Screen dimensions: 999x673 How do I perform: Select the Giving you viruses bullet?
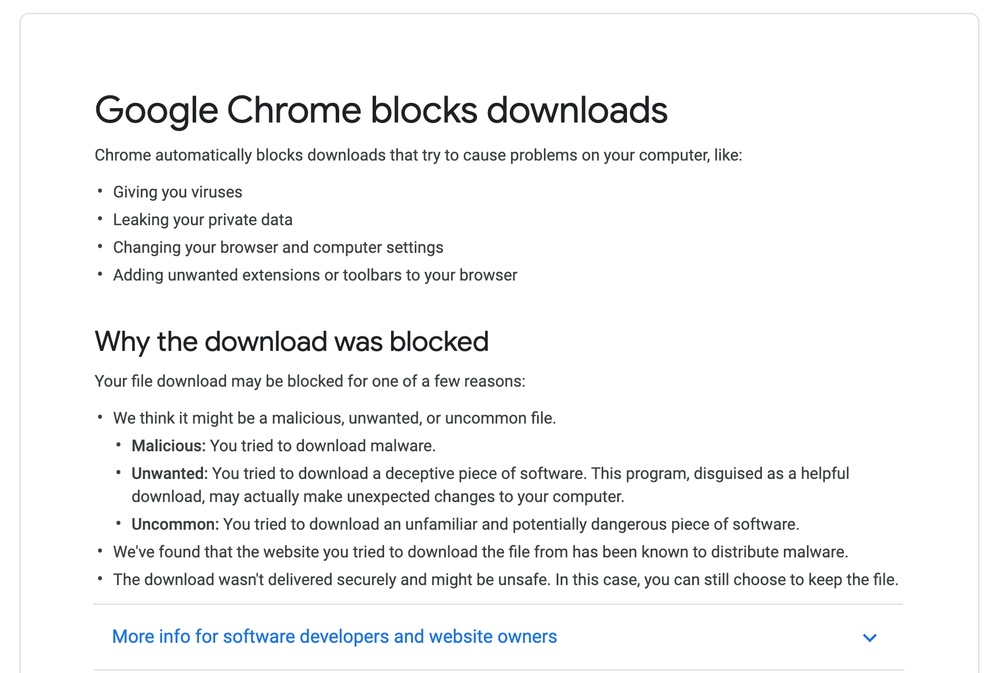178,192
